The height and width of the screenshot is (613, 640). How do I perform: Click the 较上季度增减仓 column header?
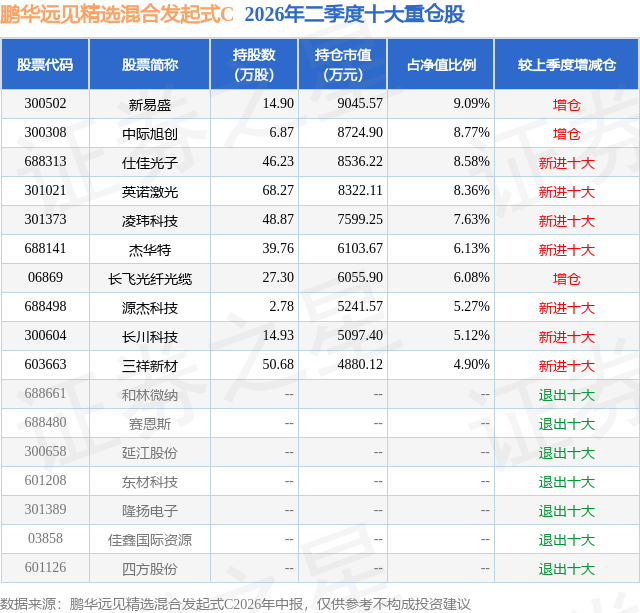tap(567, 64)
